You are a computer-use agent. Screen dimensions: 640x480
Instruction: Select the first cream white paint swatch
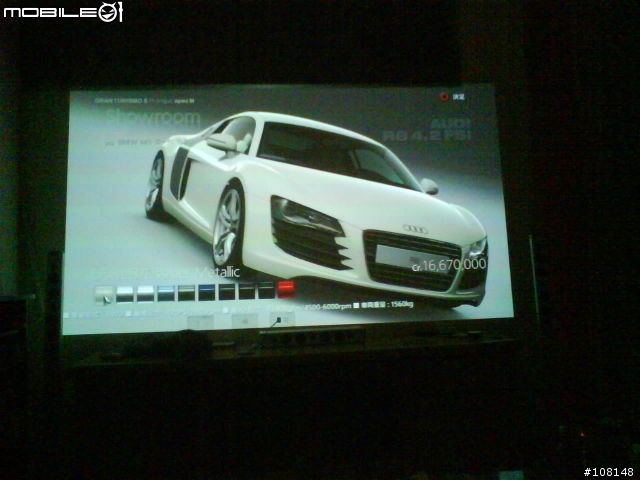(x=104, y=294)
